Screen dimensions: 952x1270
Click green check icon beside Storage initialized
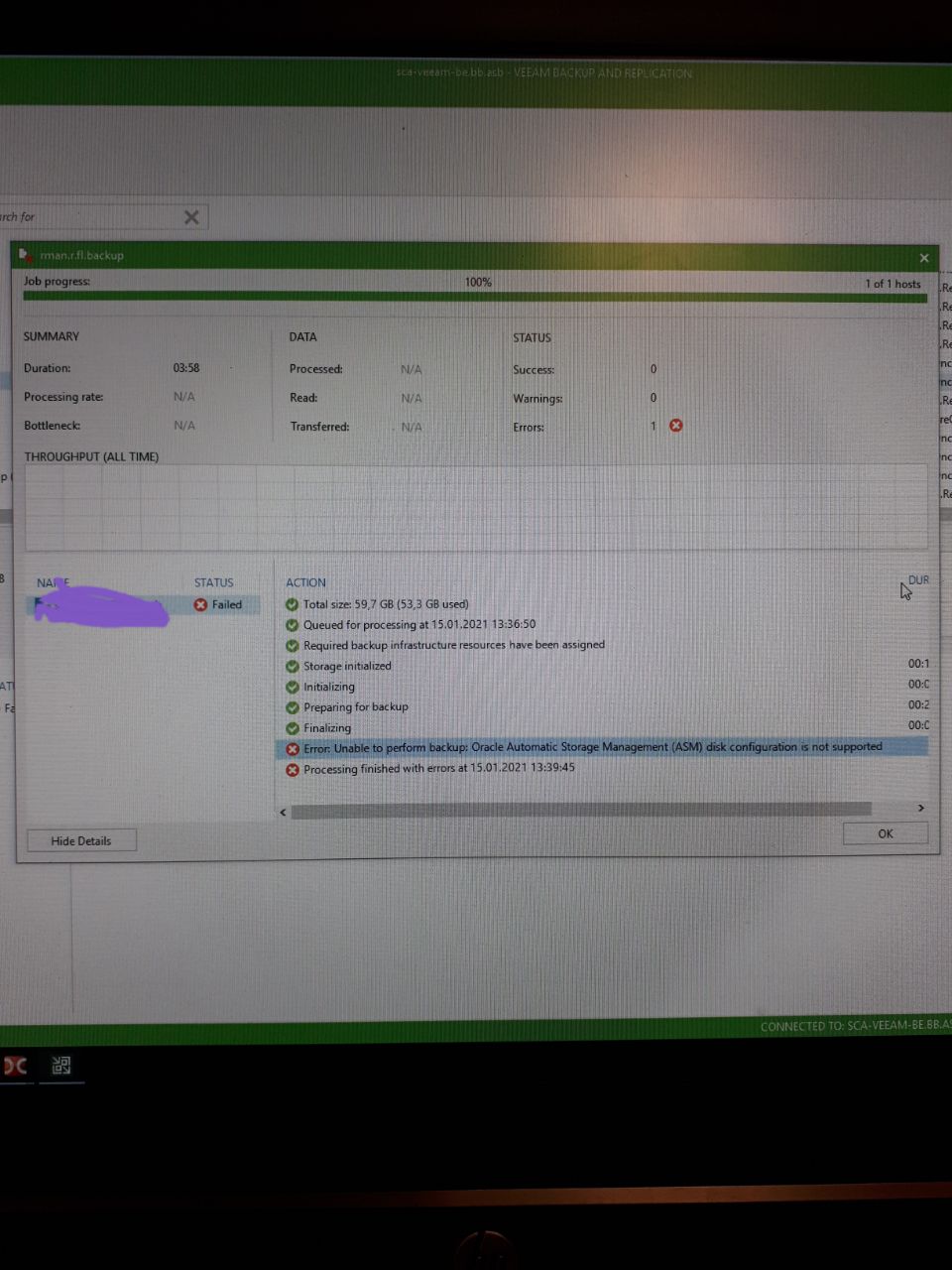pyautogui.click(x=292, y=666)
